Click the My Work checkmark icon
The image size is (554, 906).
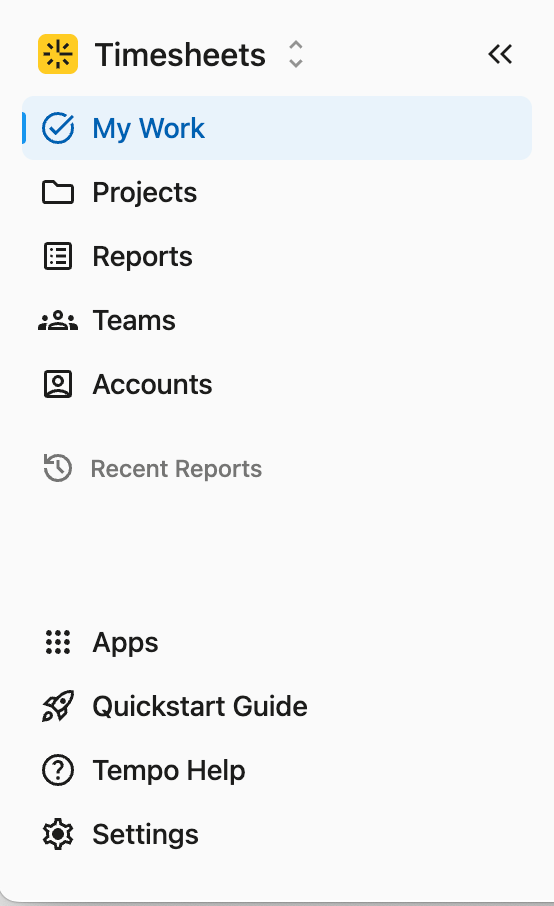tap(58, 128)
